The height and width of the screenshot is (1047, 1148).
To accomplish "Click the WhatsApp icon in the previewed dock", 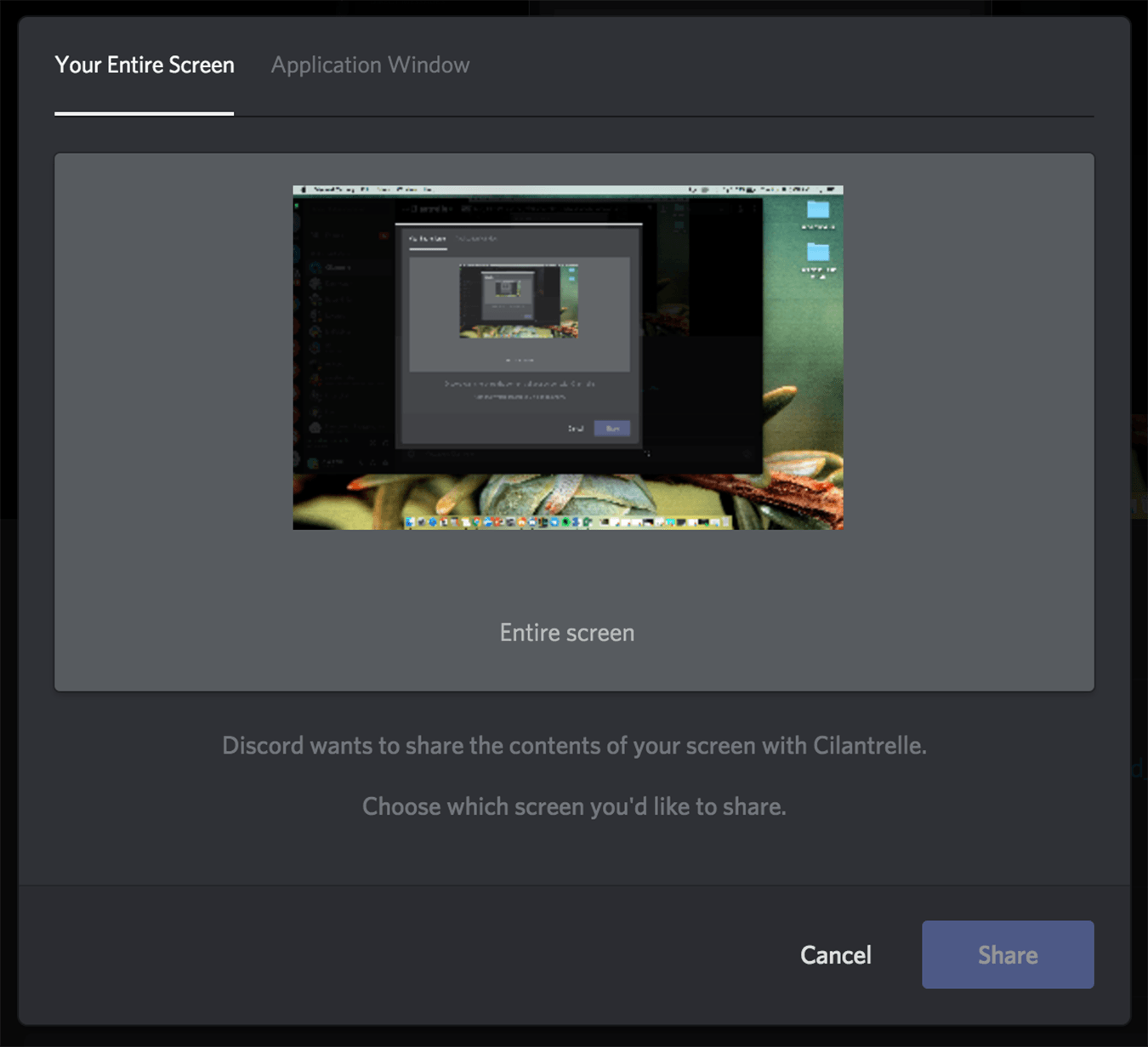I will [565, 521].
